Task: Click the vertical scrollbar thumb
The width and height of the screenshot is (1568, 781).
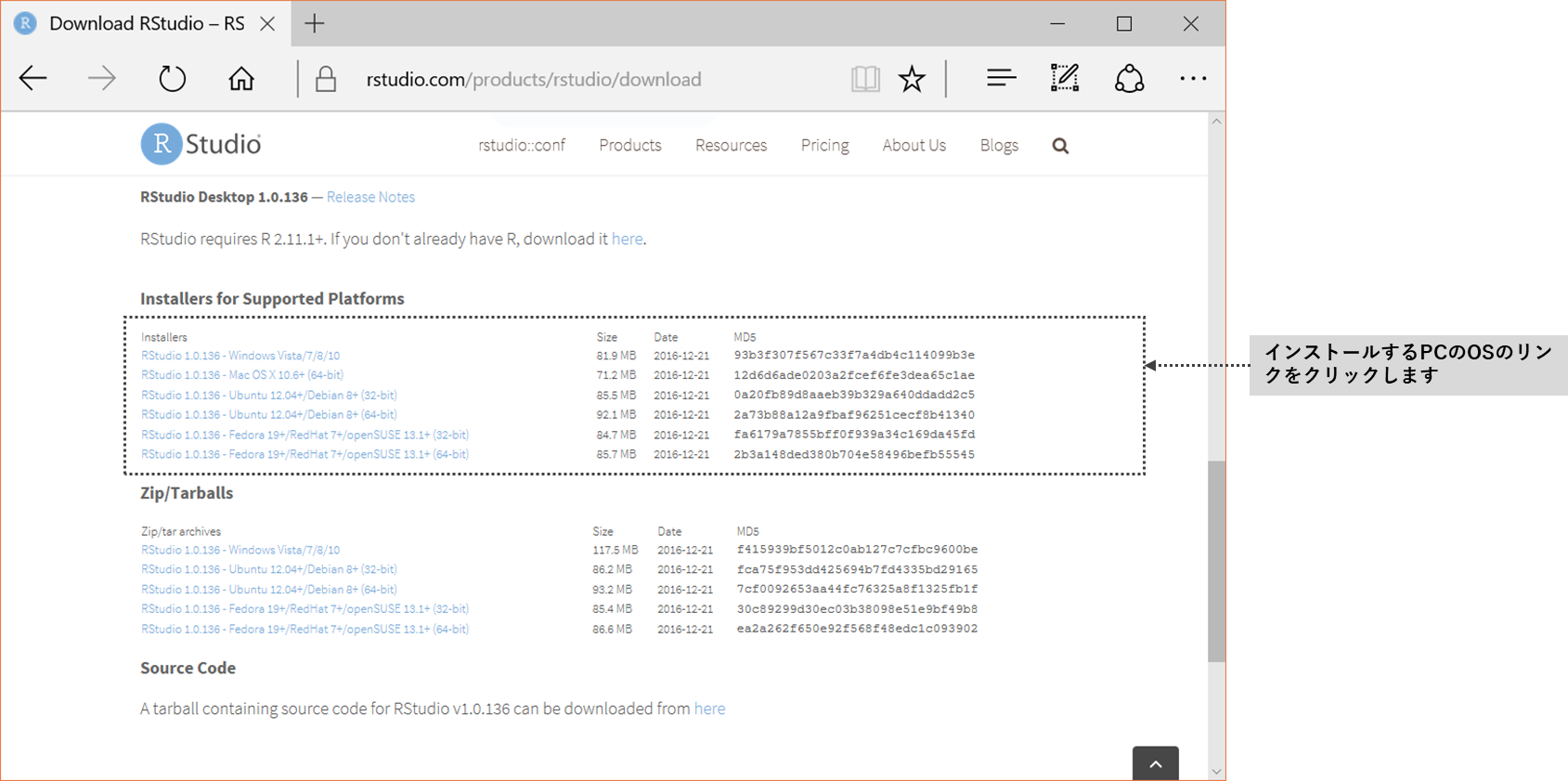Action: pyautogui.click(x=1216, y=561)
